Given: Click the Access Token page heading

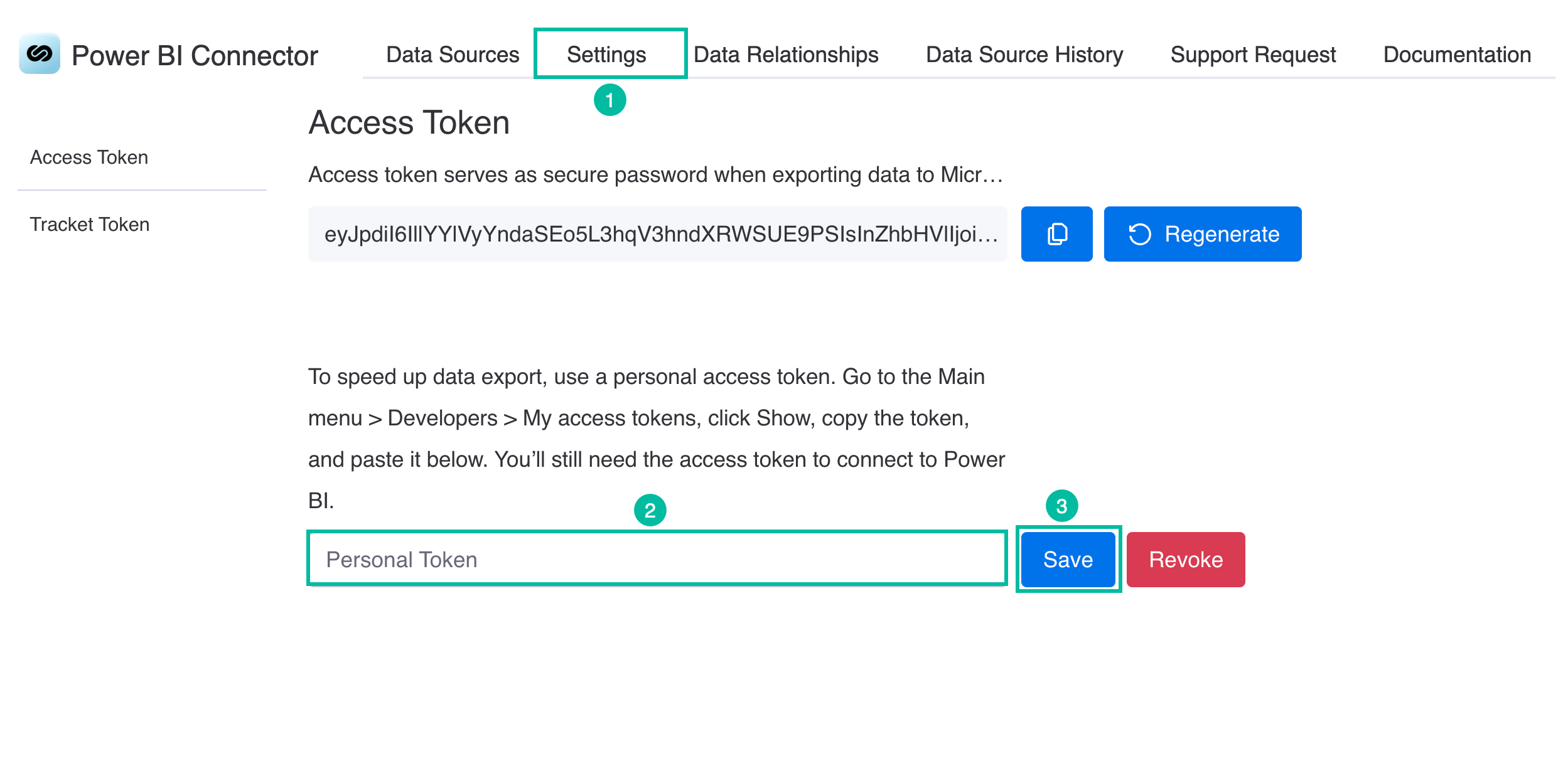Looking at the screenshot, I should tap(409, 122).
